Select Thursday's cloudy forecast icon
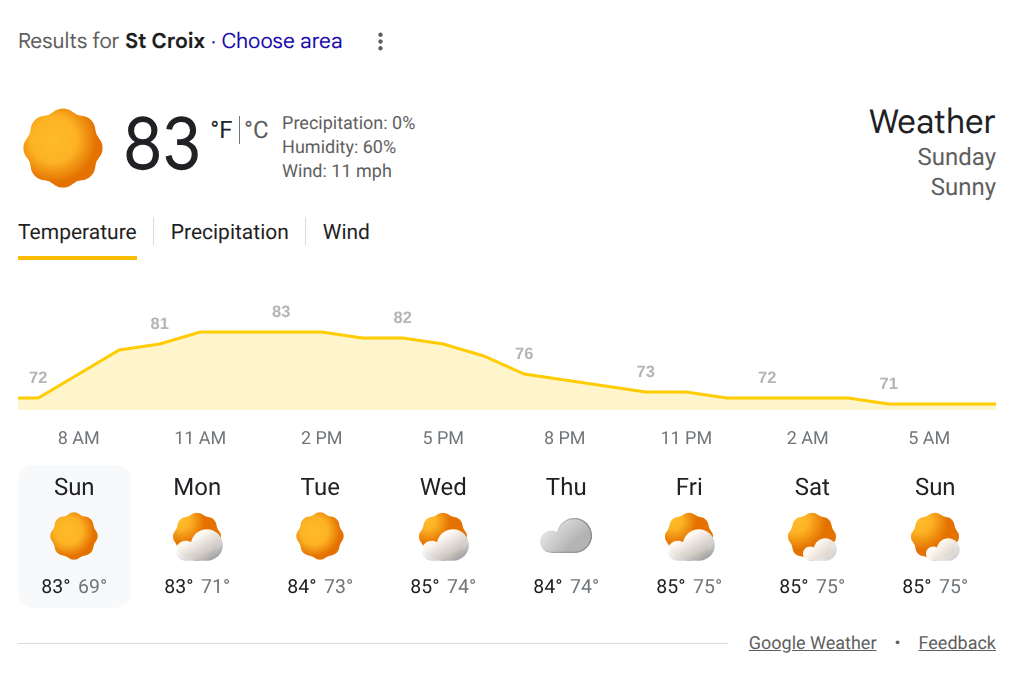The height and width of the screenshot is (680, 1029). pyautogui.click(x=566, y=537)
